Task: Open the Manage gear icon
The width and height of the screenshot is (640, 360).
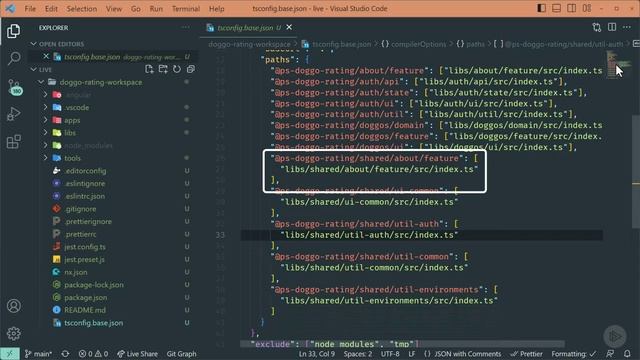Action: [13, 333]
